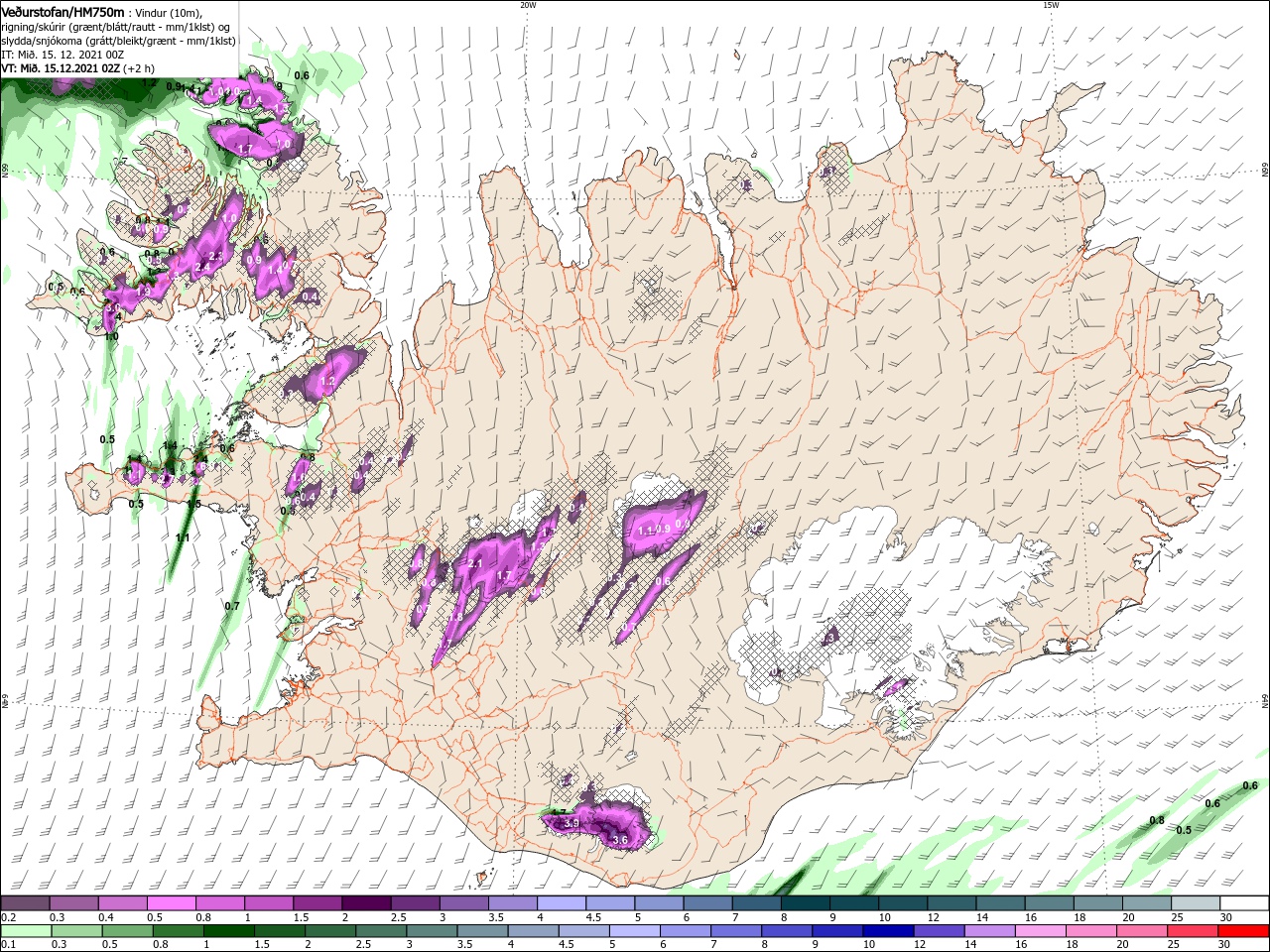Pick the darkest purple 2 swatch in upper legend

click(x=367, y=903)
